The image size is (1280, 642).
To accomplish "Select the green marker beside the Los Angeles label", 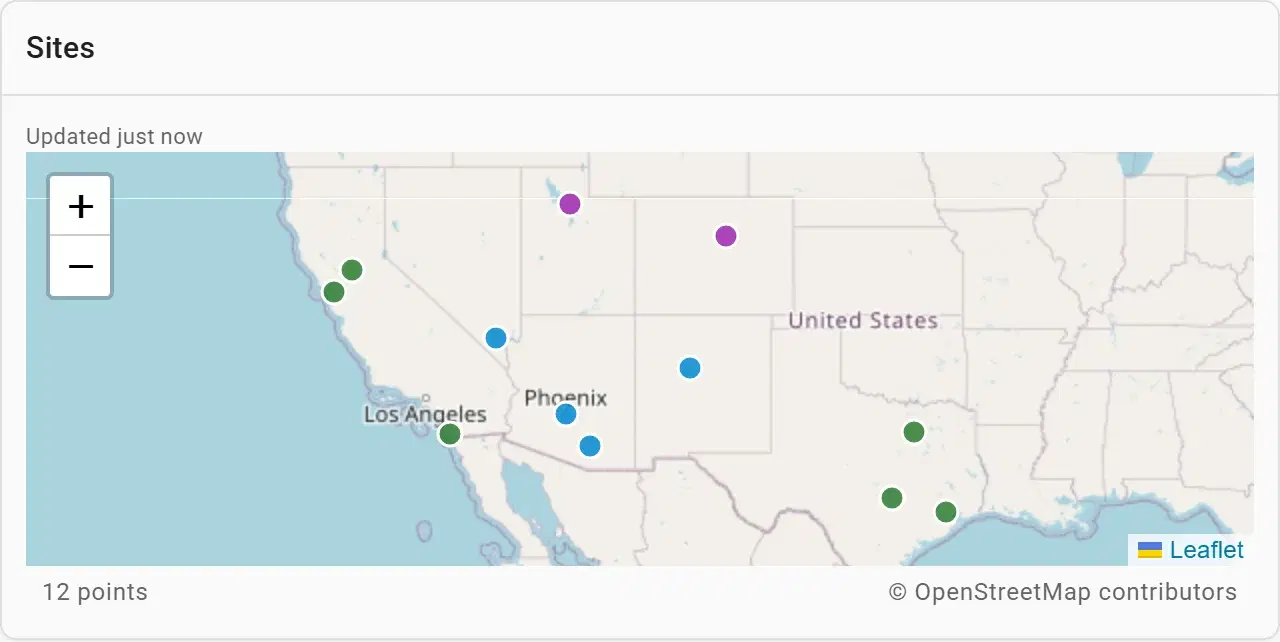I will [x=450, y=434].
